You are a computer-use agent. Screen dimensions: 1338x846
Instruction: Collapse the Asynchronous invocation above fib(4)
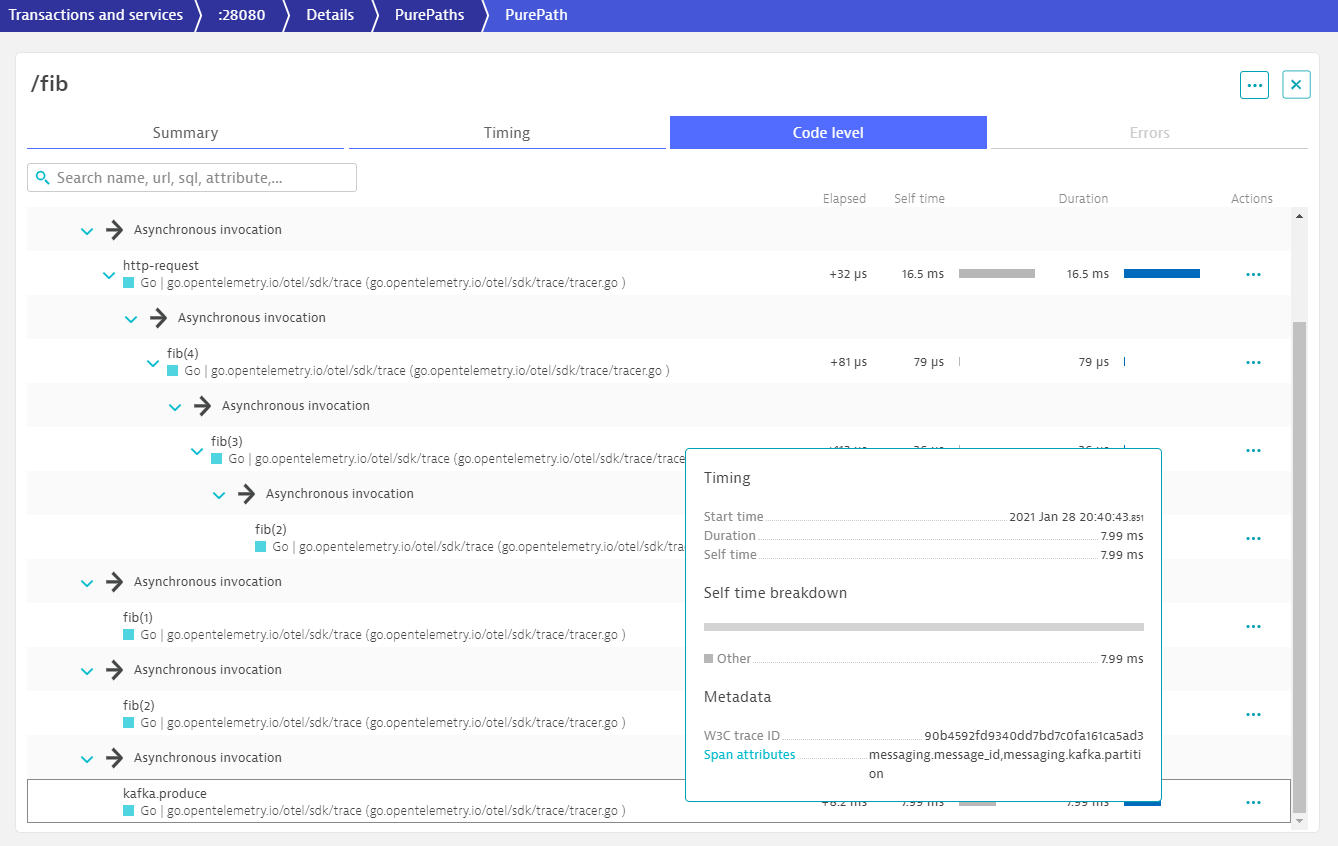coord(131,319)
